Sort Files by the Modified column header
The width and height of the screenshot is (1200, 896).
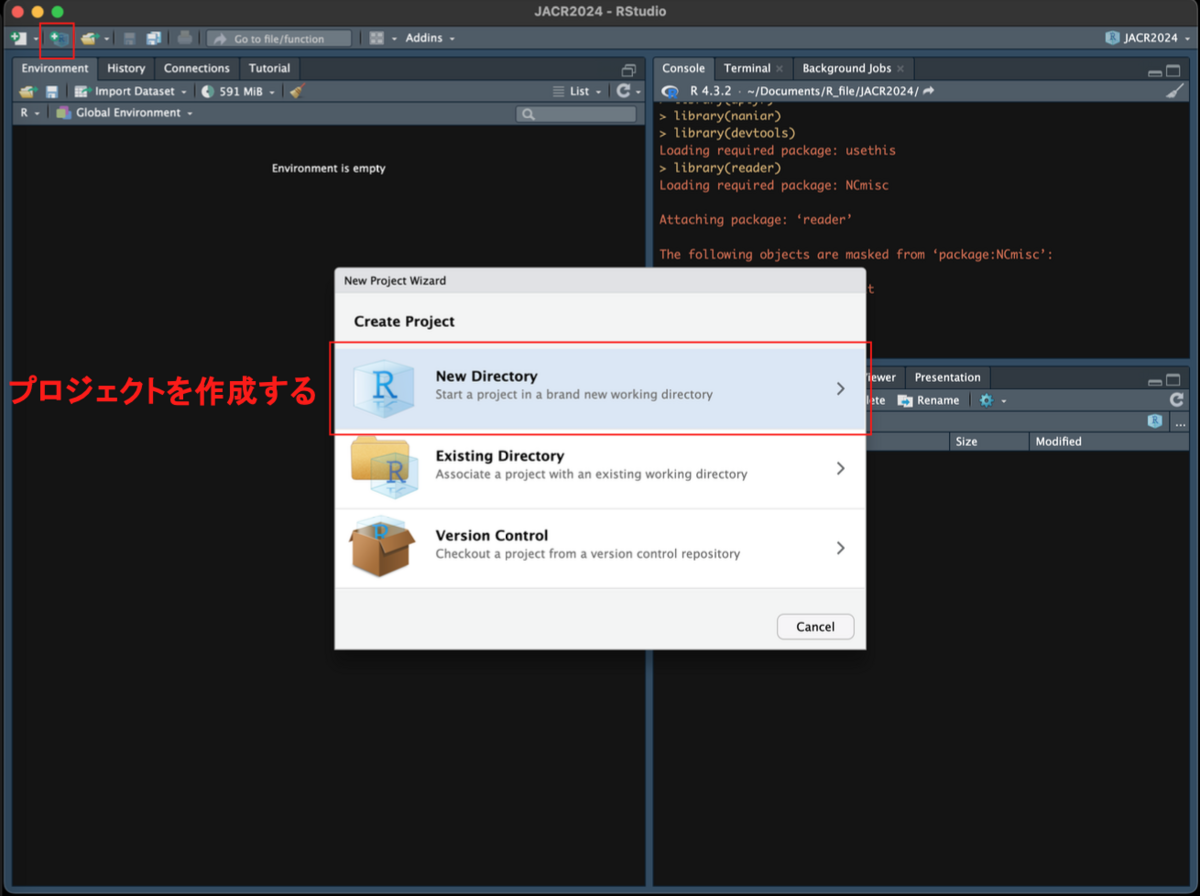point(1108,441)
